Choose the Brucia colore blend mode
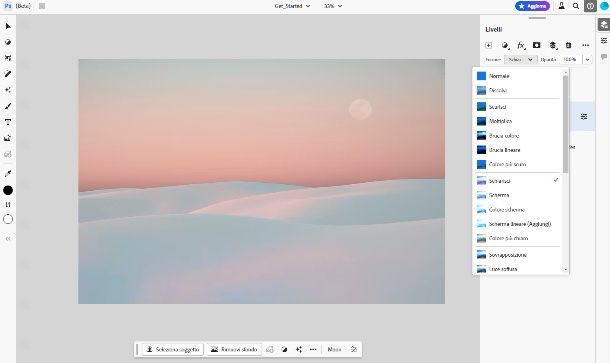The width and height of the screenshot is (610, 363). (518, 136)
